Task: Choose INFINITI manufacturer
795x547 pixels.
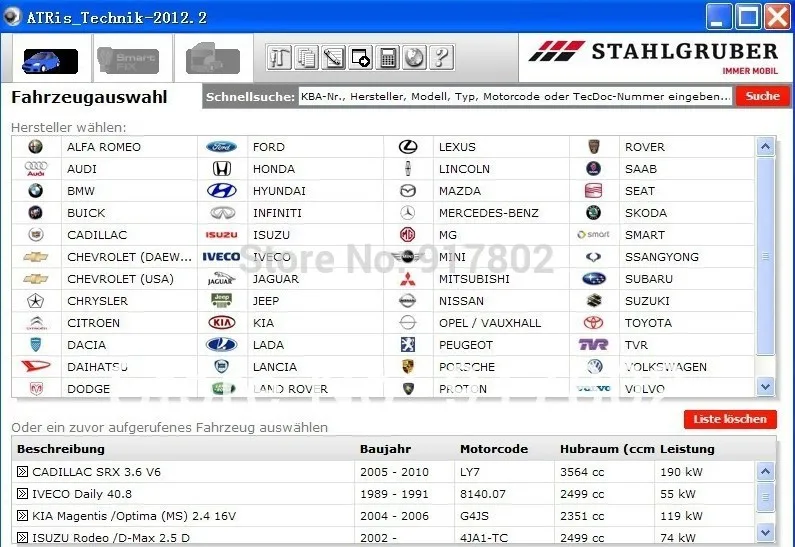Action: [x=277, y=213]
